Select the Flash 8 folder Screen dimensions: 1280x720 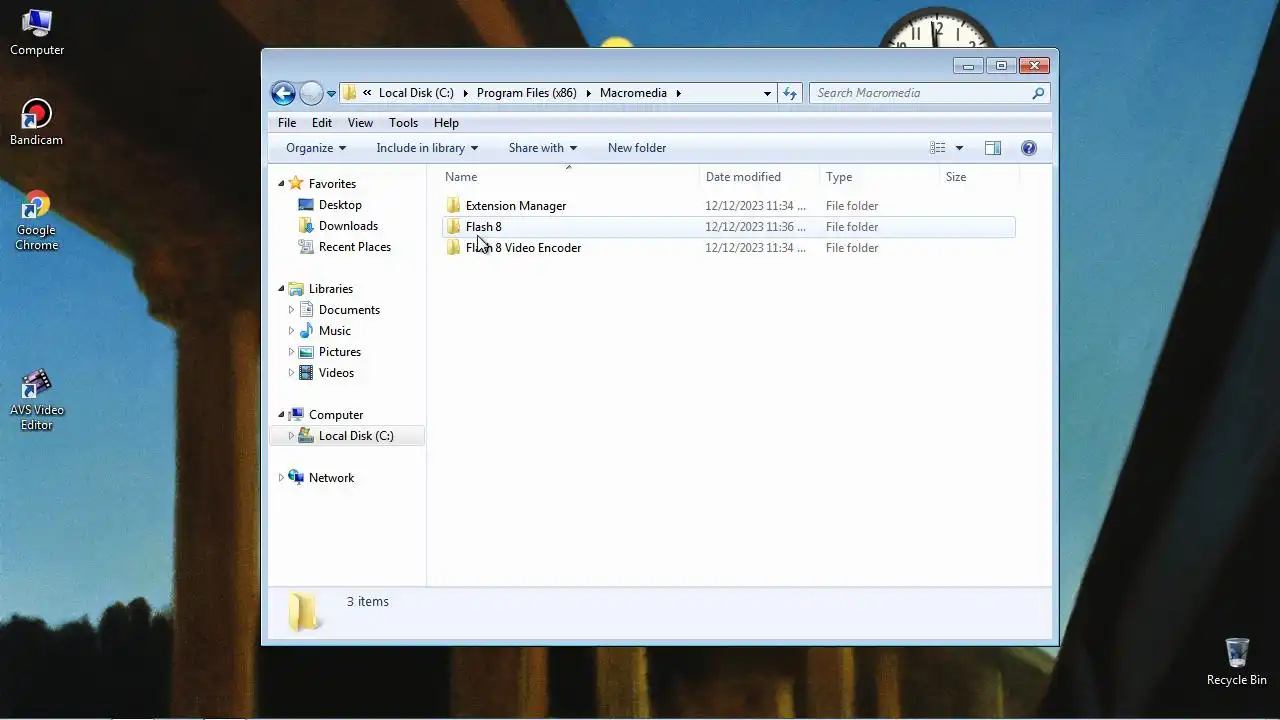(728, 227)
